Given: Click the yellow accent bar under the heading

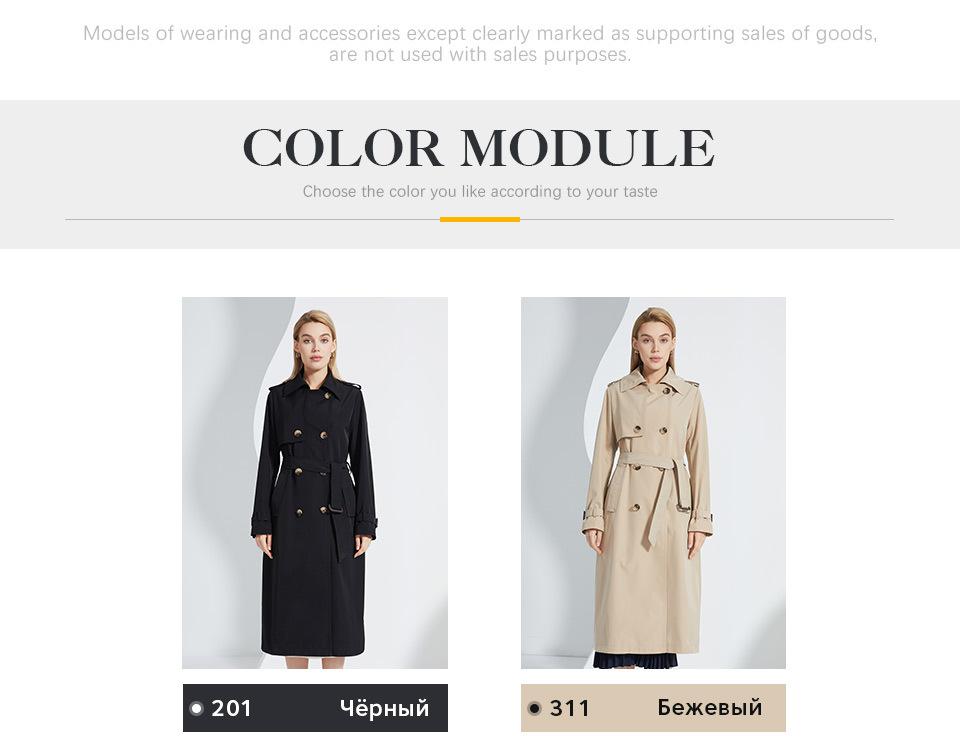Looking at the screenshot, I should tap(480, 219).
